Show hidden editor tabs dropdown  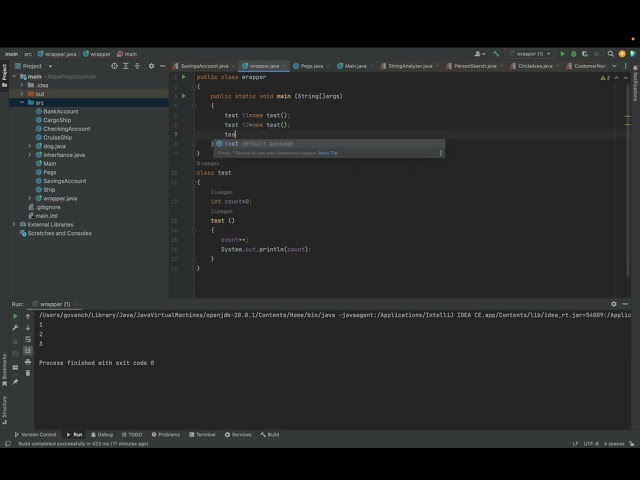[x=615, y=66]
